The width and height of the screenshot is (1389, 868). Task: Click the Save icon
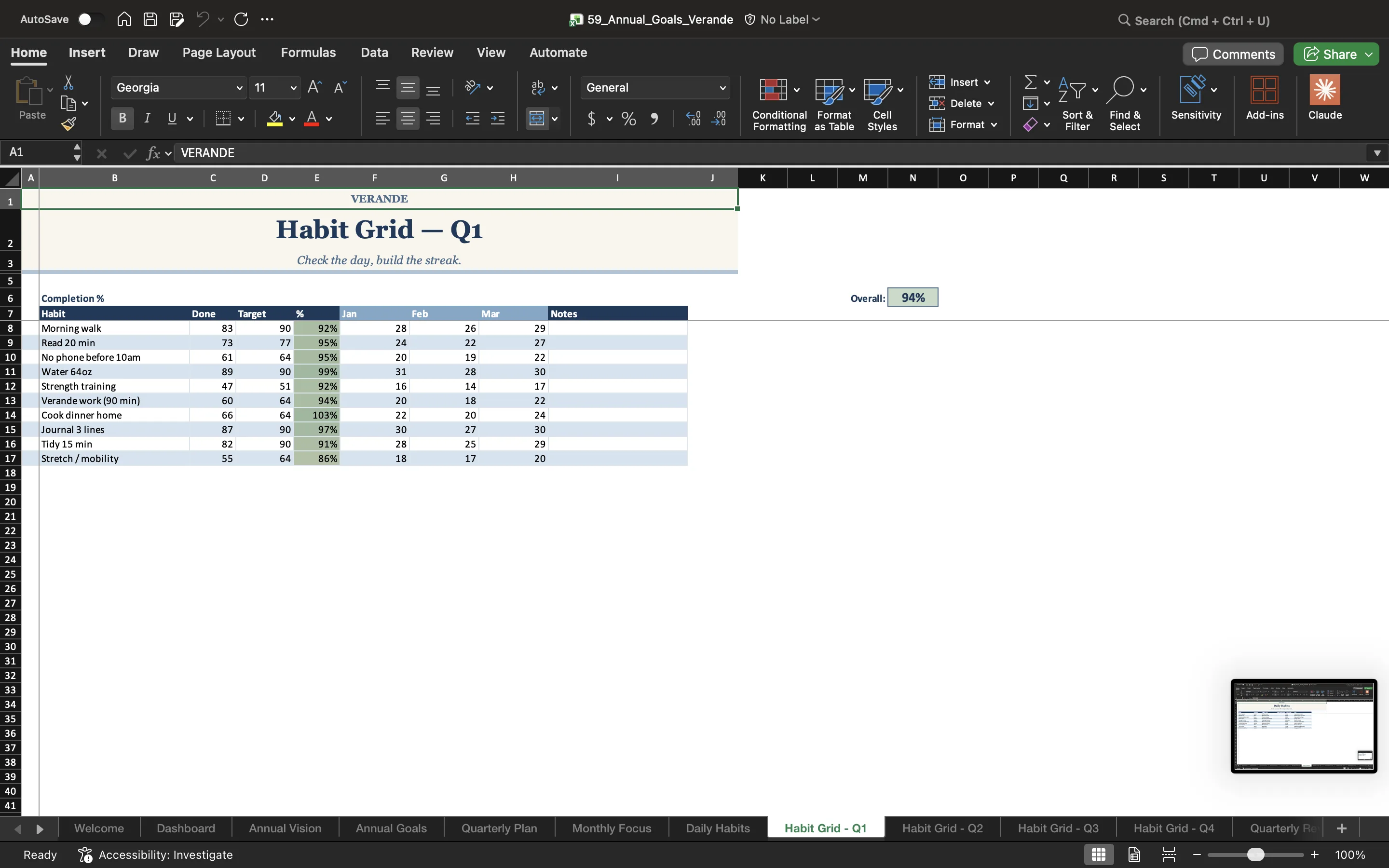point(150,19)
